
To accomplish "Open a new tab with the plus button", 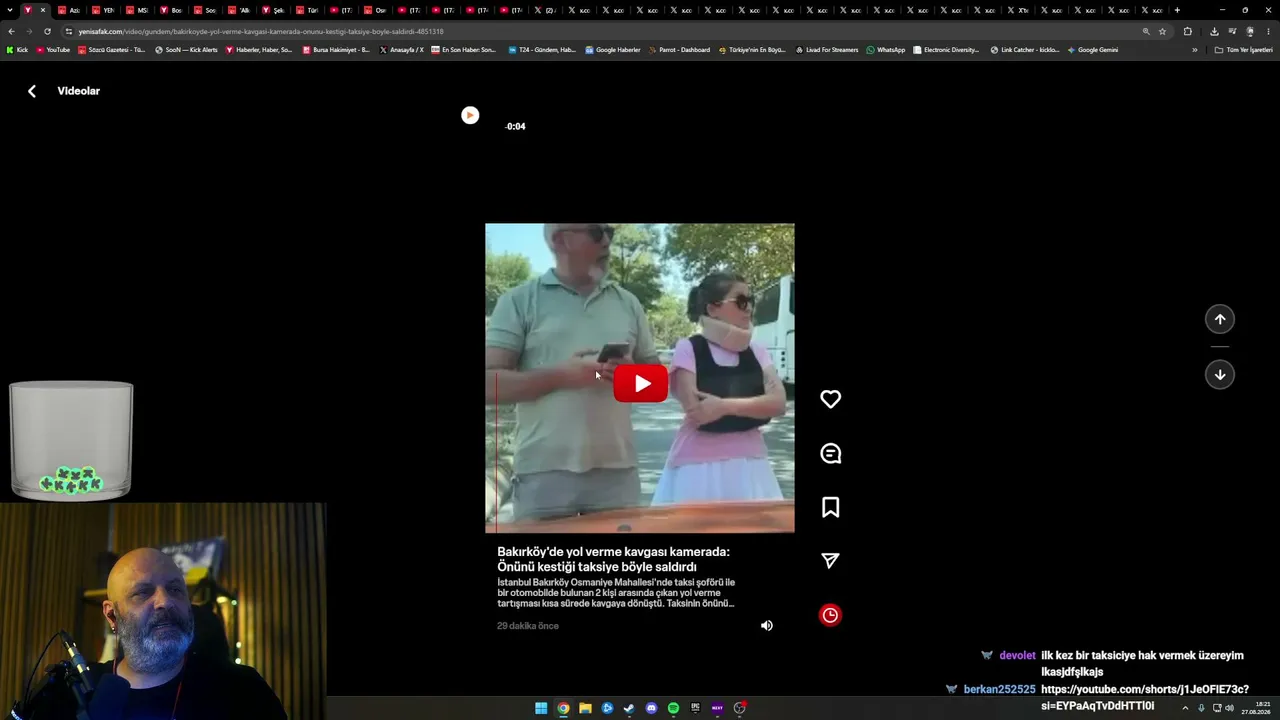I will [1177, 10].
